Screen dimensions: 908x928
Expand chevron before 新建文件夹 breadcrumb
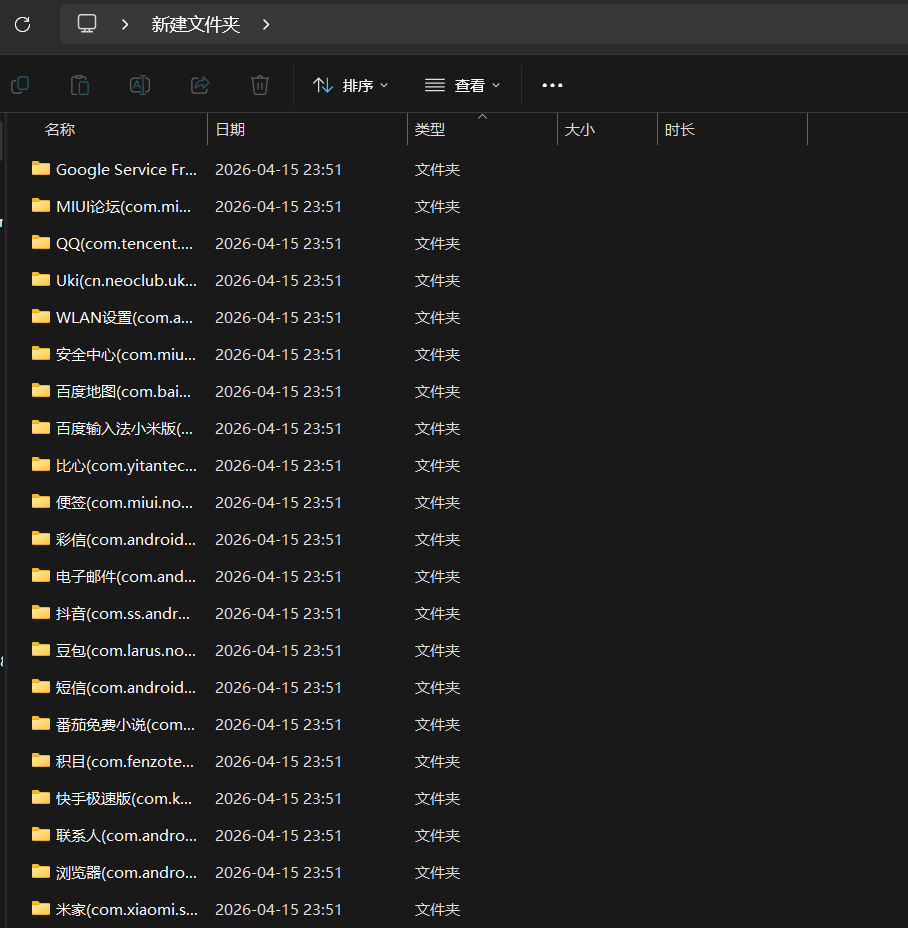click(125, 24)
